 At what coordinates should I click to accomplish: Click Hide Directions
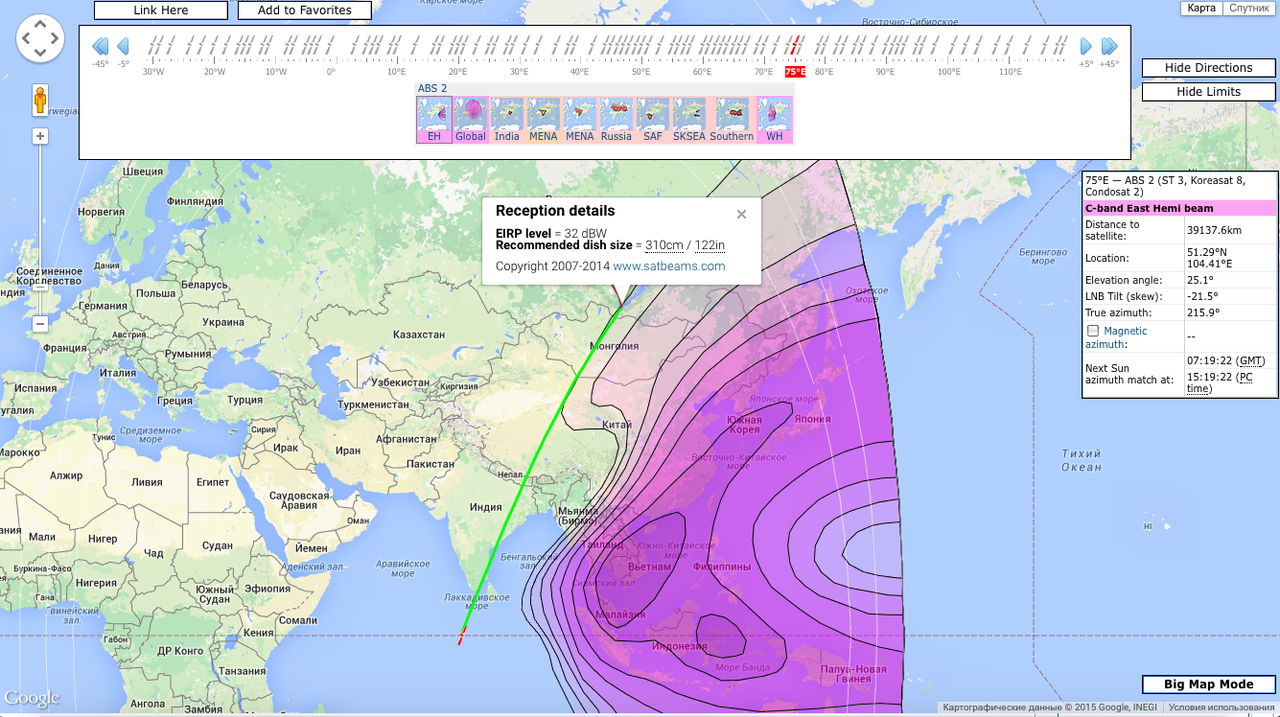[1208, 68]
